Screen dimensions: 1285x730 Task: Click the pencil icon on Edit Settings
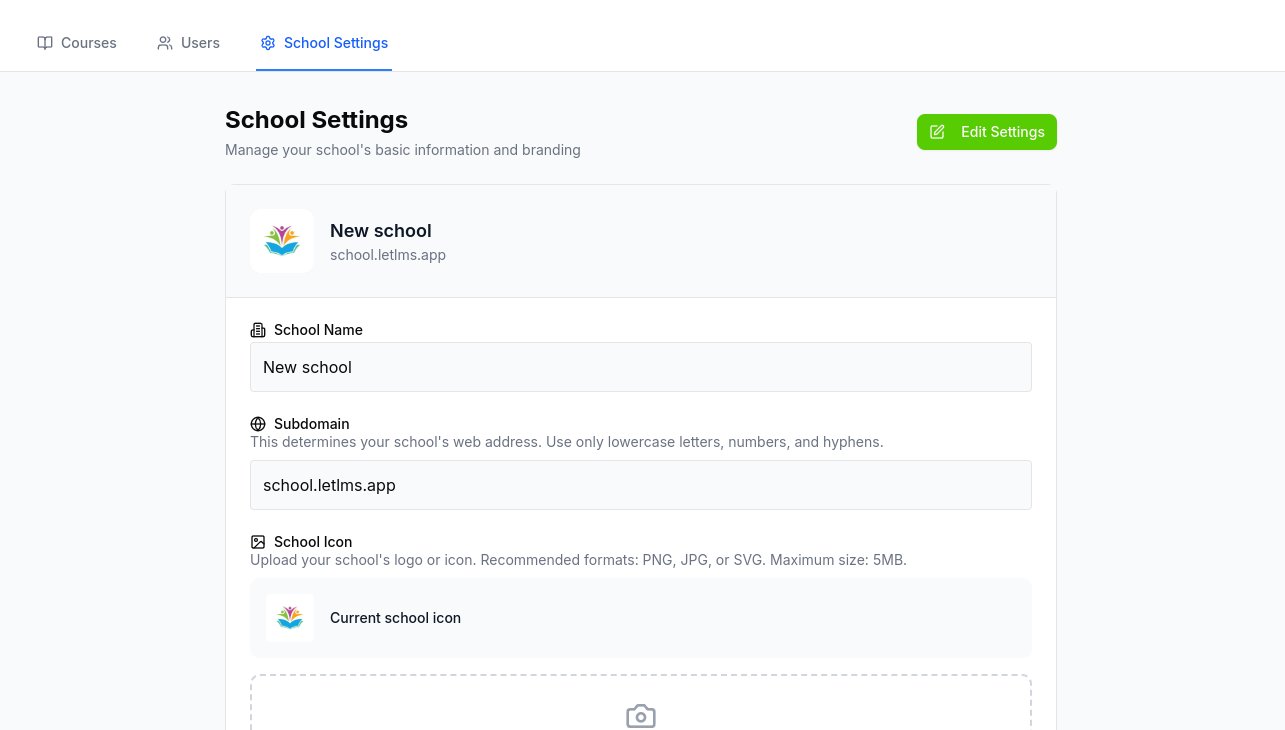937,131
